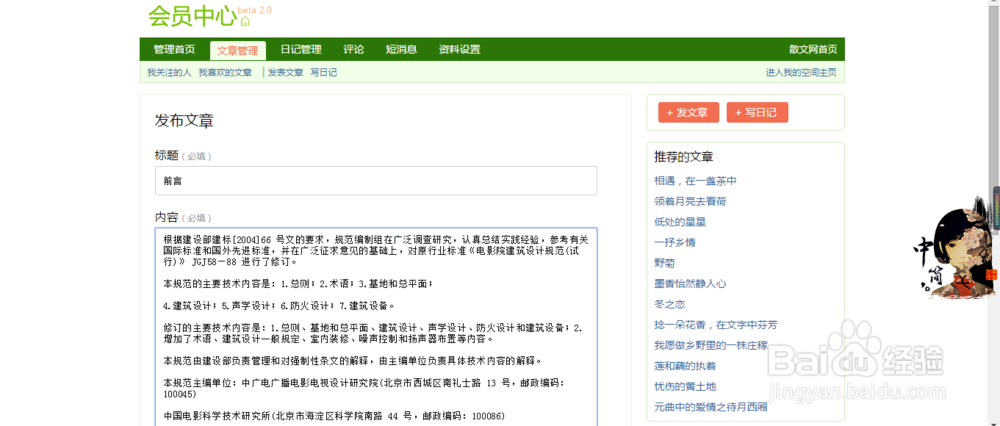Screen dimensions: 1000x426
Task: Open recommended article 墨香怡然静人心
Action: (690, 283)
